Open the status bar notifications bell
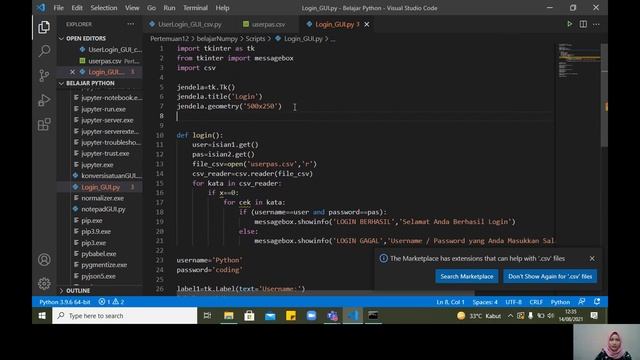 [597, 302]
